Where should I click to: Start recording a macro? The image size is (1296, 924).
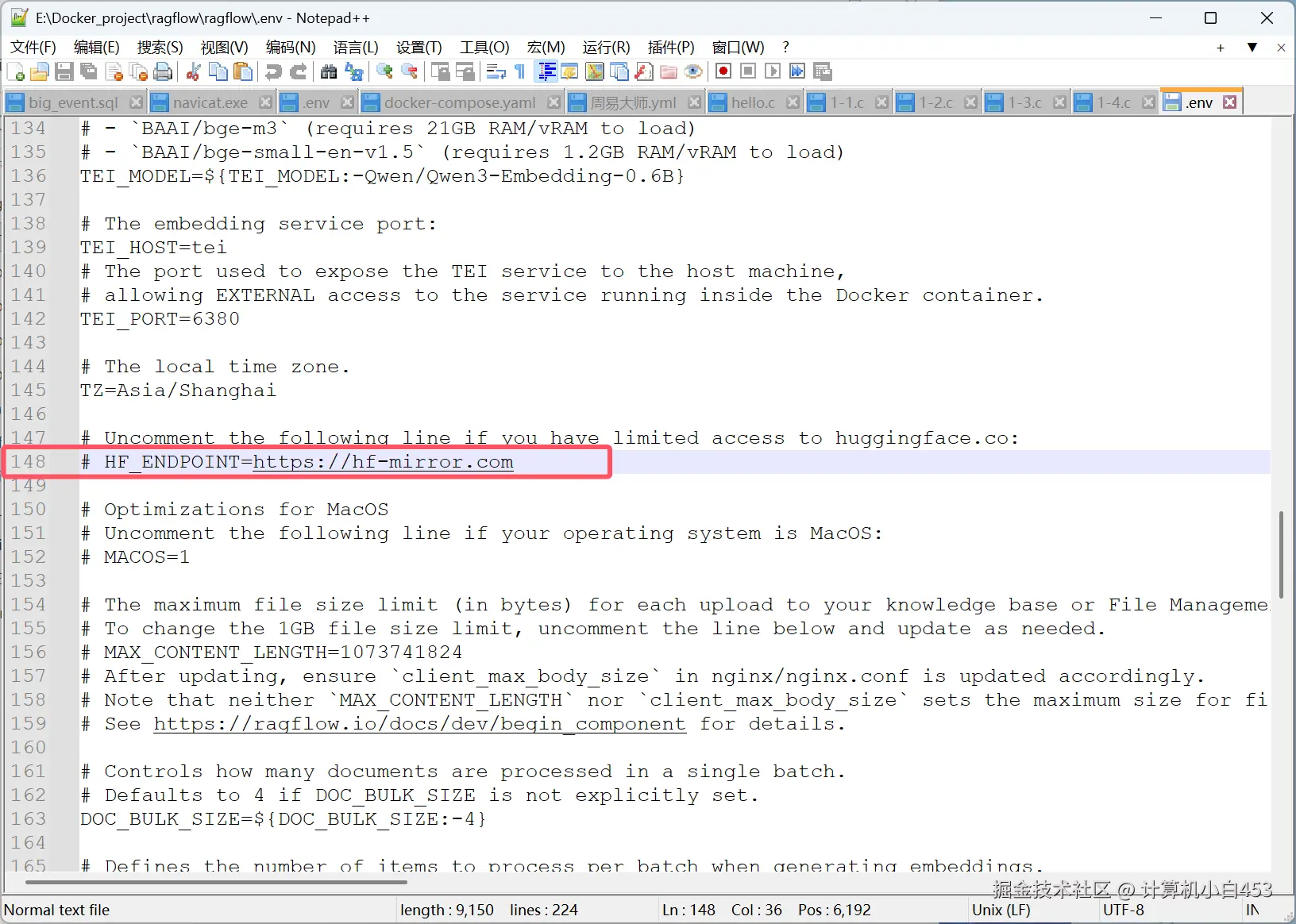coord(723,72)
